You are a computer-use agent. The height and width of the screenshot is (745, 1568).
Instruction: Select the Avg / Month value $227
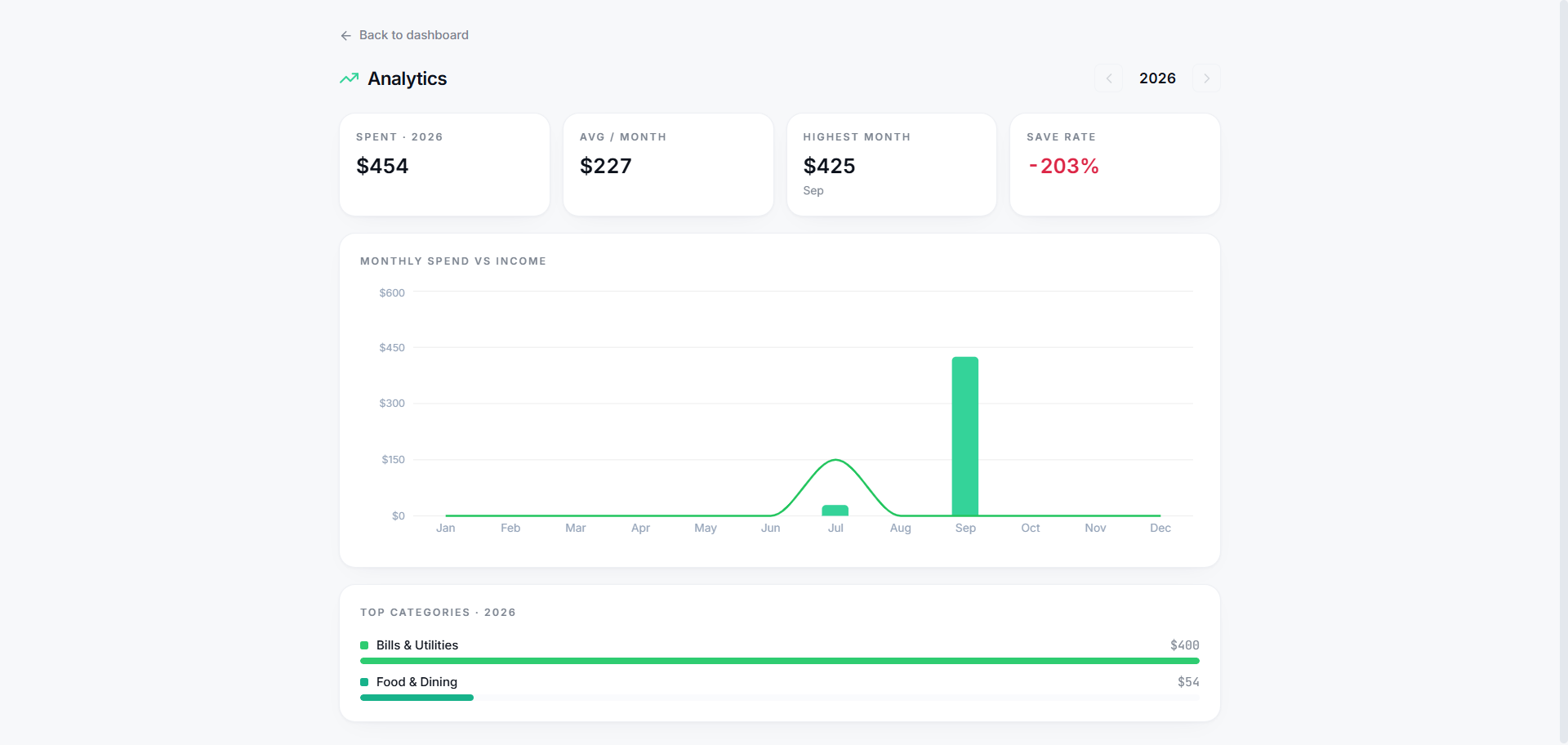click(x=606, y=166)
